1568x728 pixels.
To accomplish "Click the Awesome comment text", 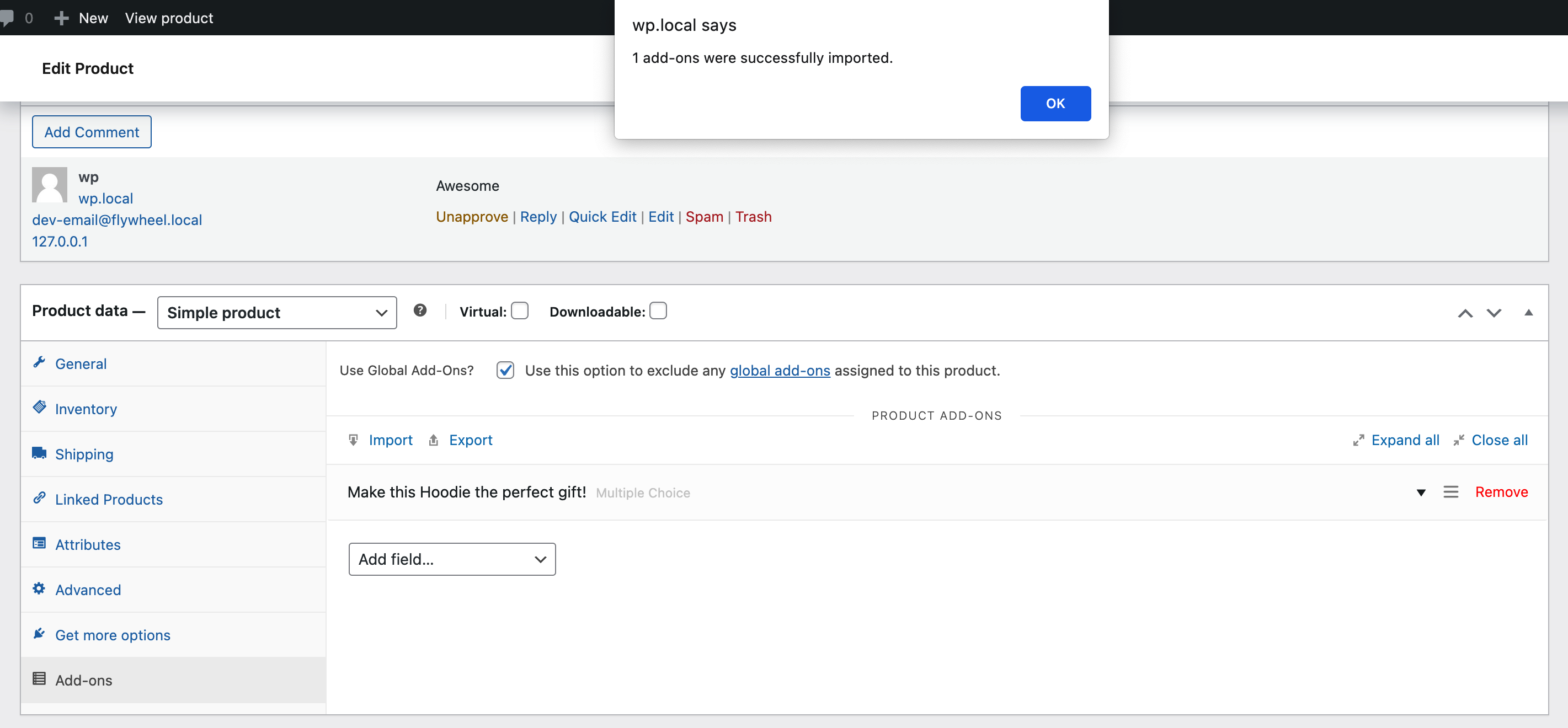I will 467,186.
